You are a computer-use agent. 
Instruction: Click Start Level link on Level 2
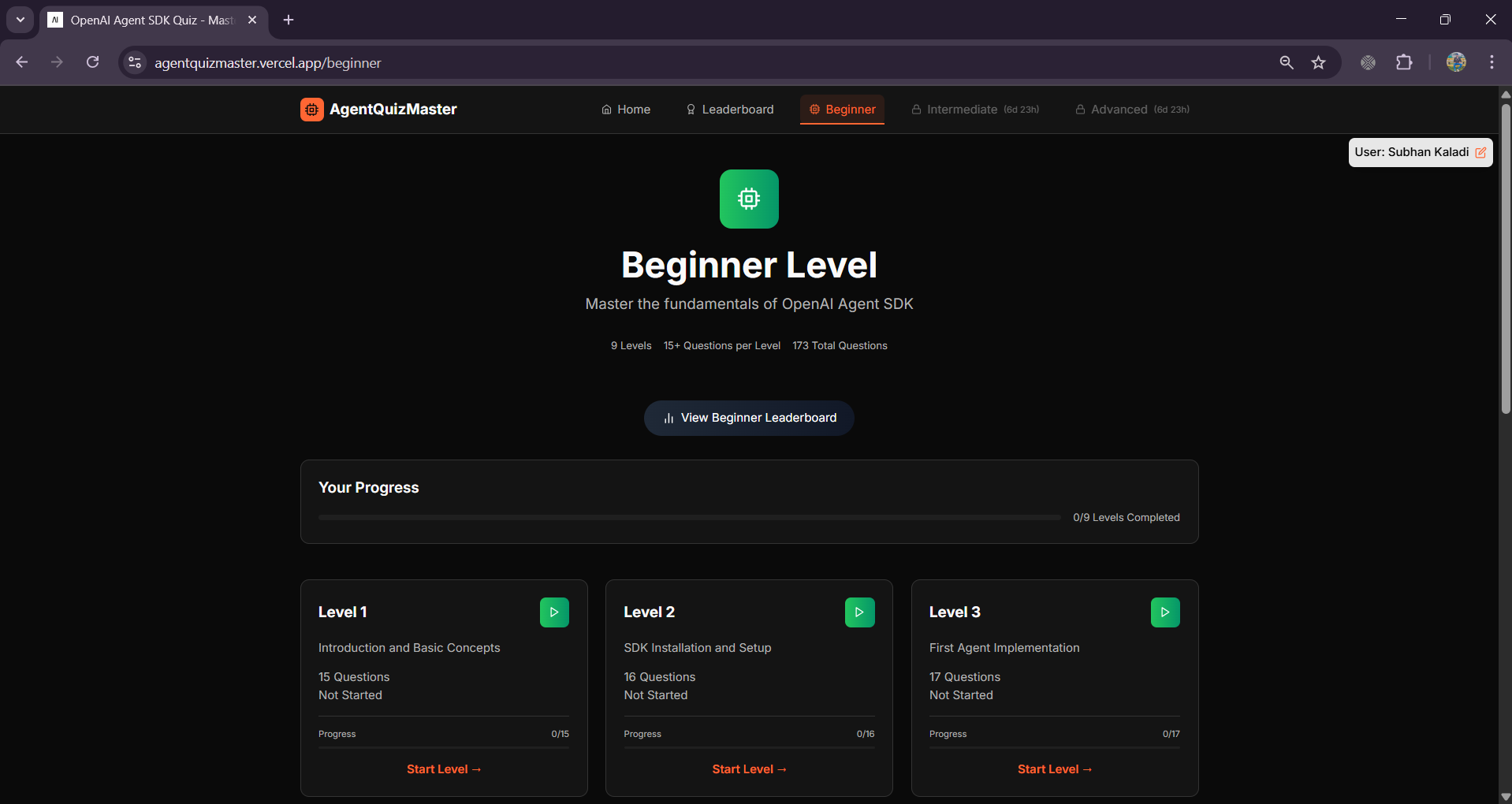(749, 769)
